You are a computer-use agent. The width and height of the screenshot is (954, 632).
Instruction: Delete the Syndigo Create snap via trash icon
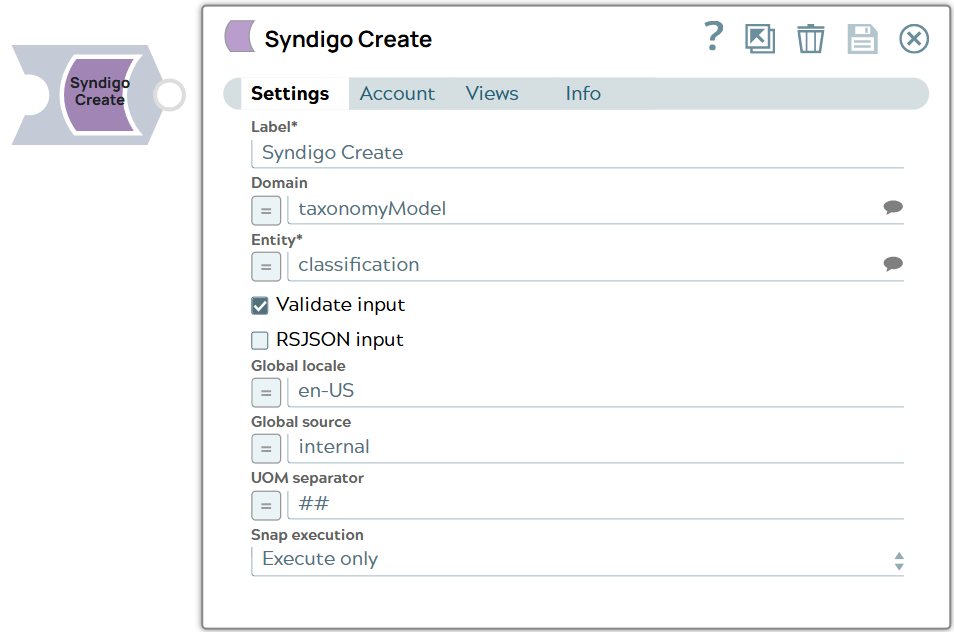point(811,38)
